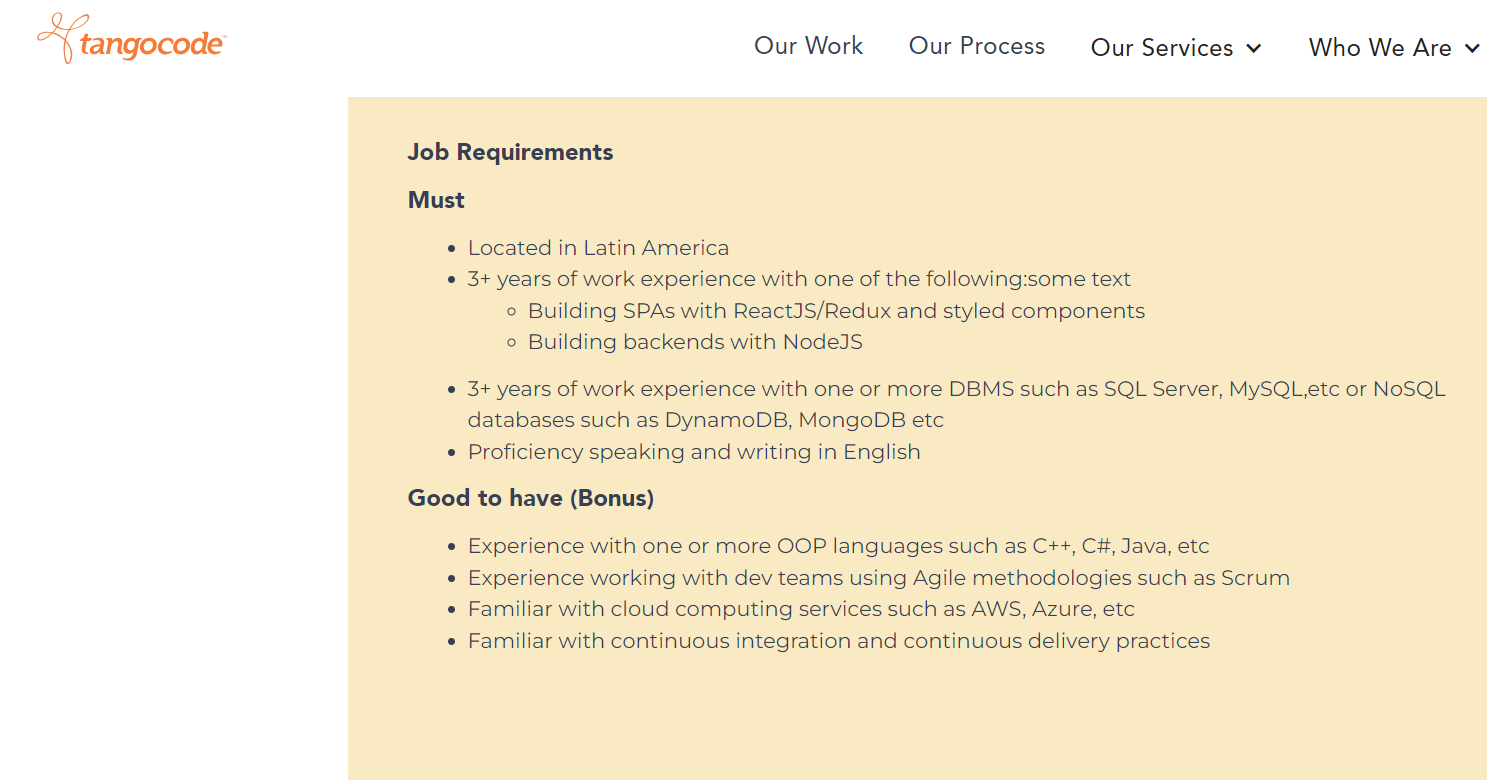Click the ReactJS/Redux styled components line
Screen dimensions: 1487x780
[836, 311]
